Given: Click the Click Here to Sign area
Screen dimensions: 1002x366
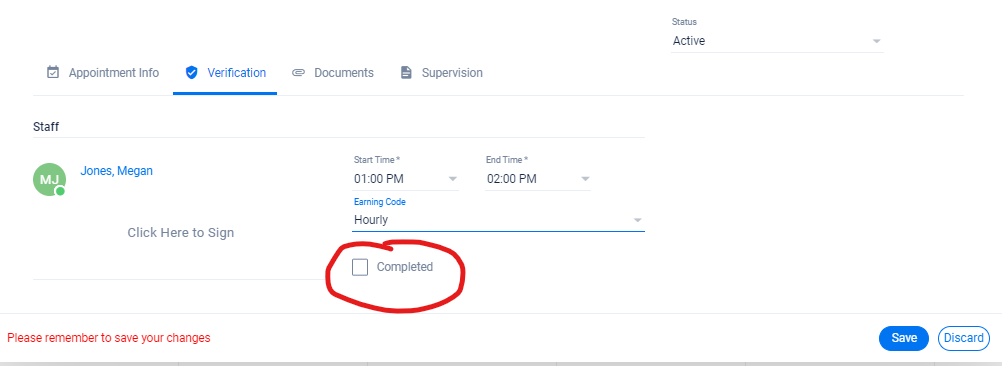Looking at the screenshot, I should coord(181,233).
